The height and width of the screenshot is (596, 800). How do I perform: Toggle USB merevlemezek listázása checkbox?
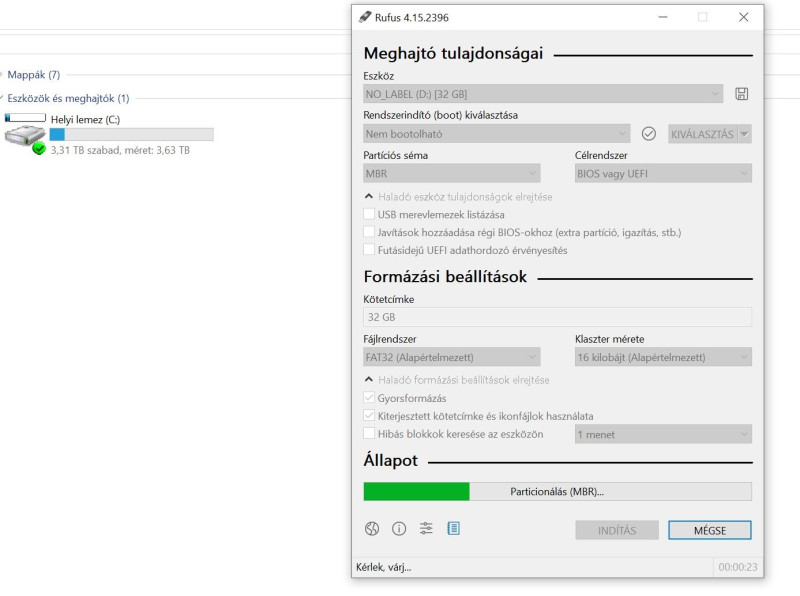[x=369, y=214]
